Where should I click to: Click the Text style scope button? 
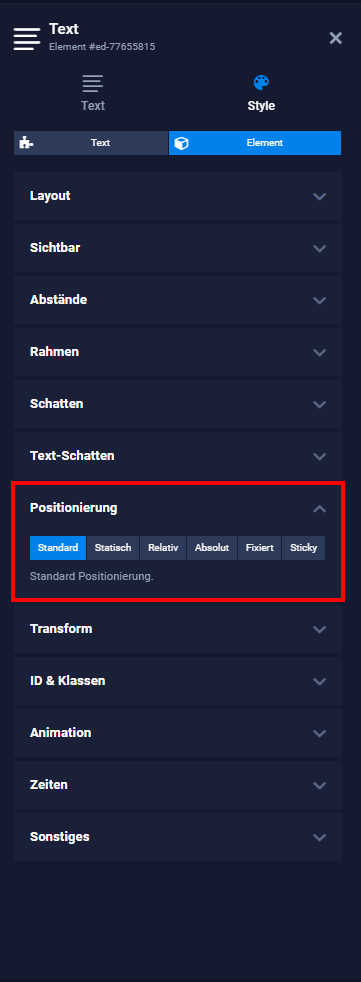tap(91, 143)
